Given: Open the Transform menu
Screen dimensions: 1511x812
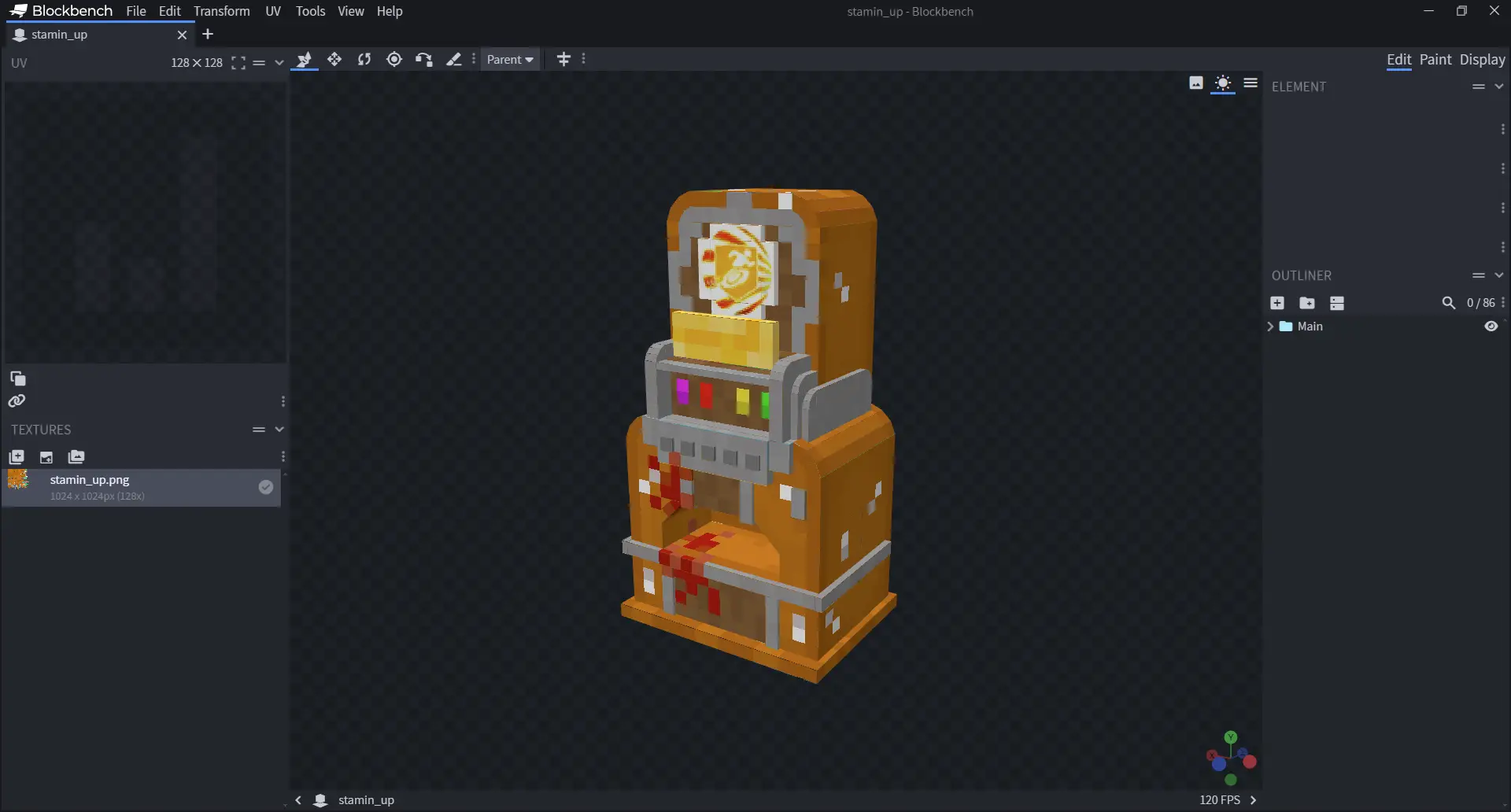Looking at the screenshot, I should point(221,11).
